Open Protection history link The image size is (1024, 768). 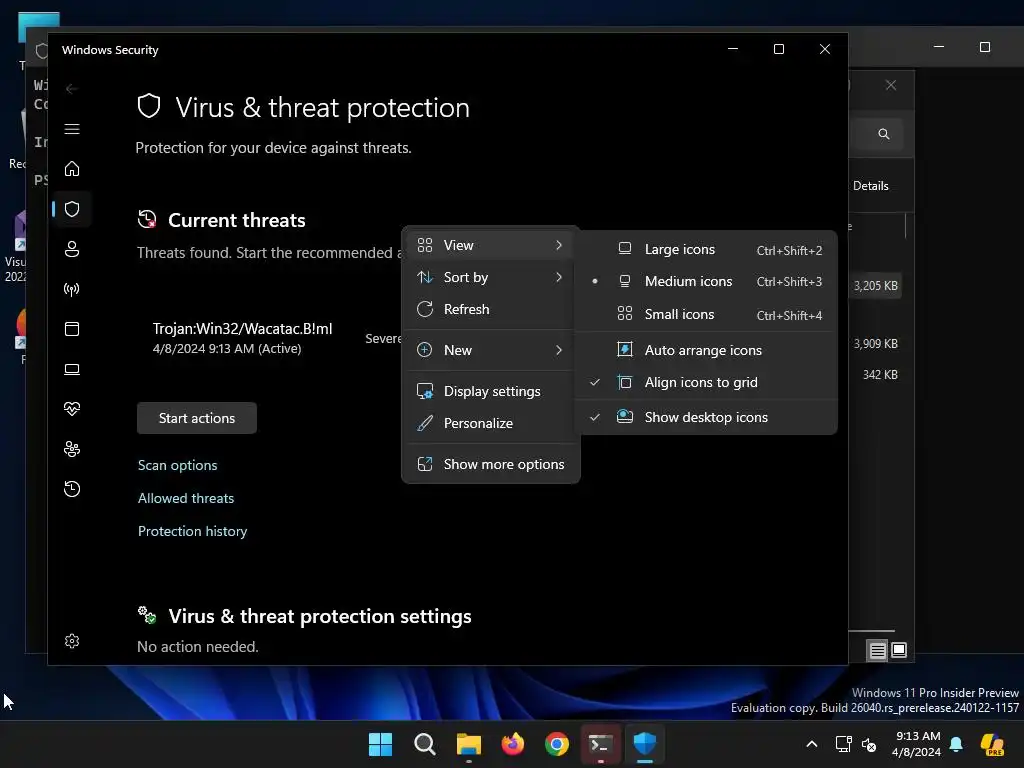pos(193,532)
